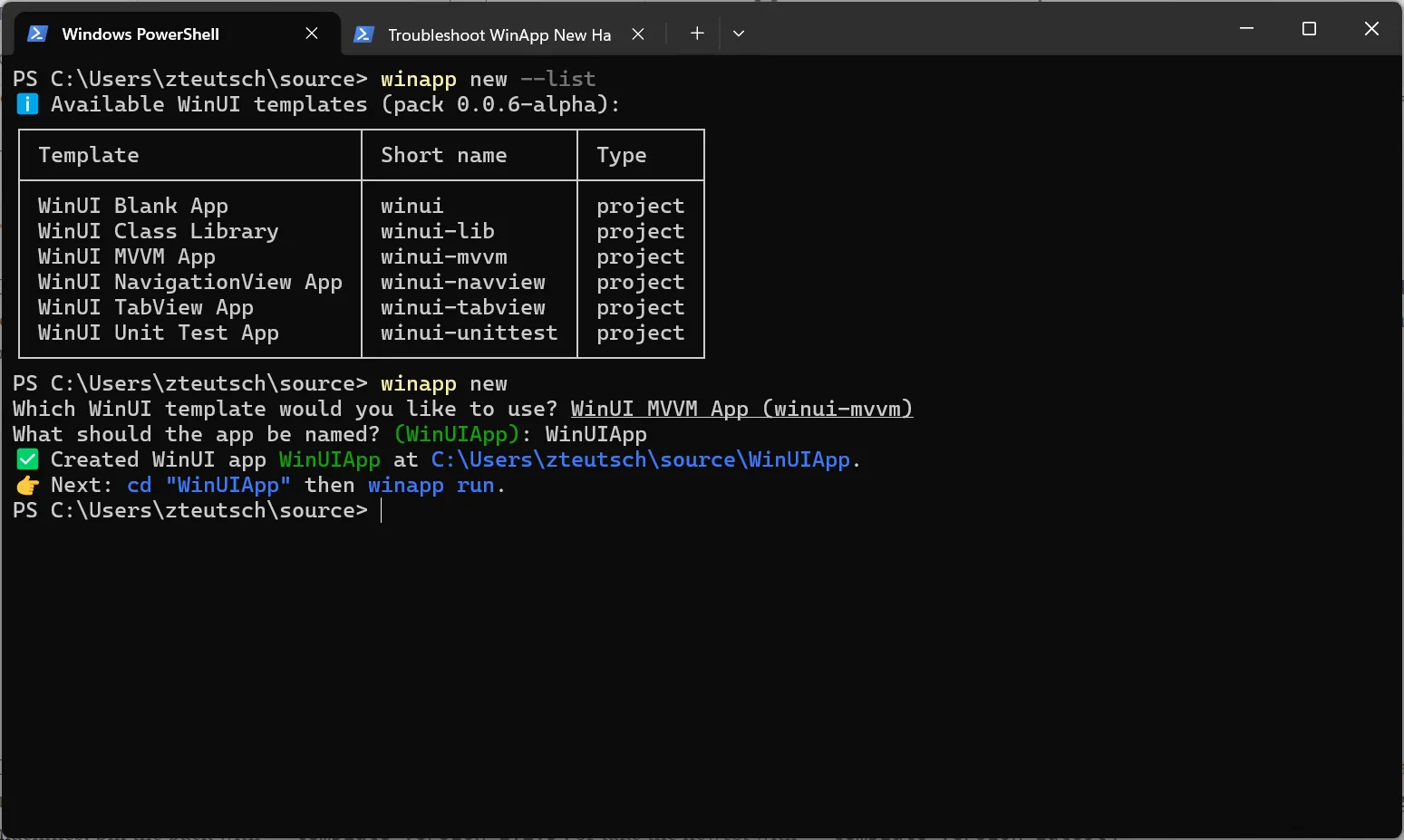Click short name 'winui-lib'
1404x840 pixels.
(437, 231)
